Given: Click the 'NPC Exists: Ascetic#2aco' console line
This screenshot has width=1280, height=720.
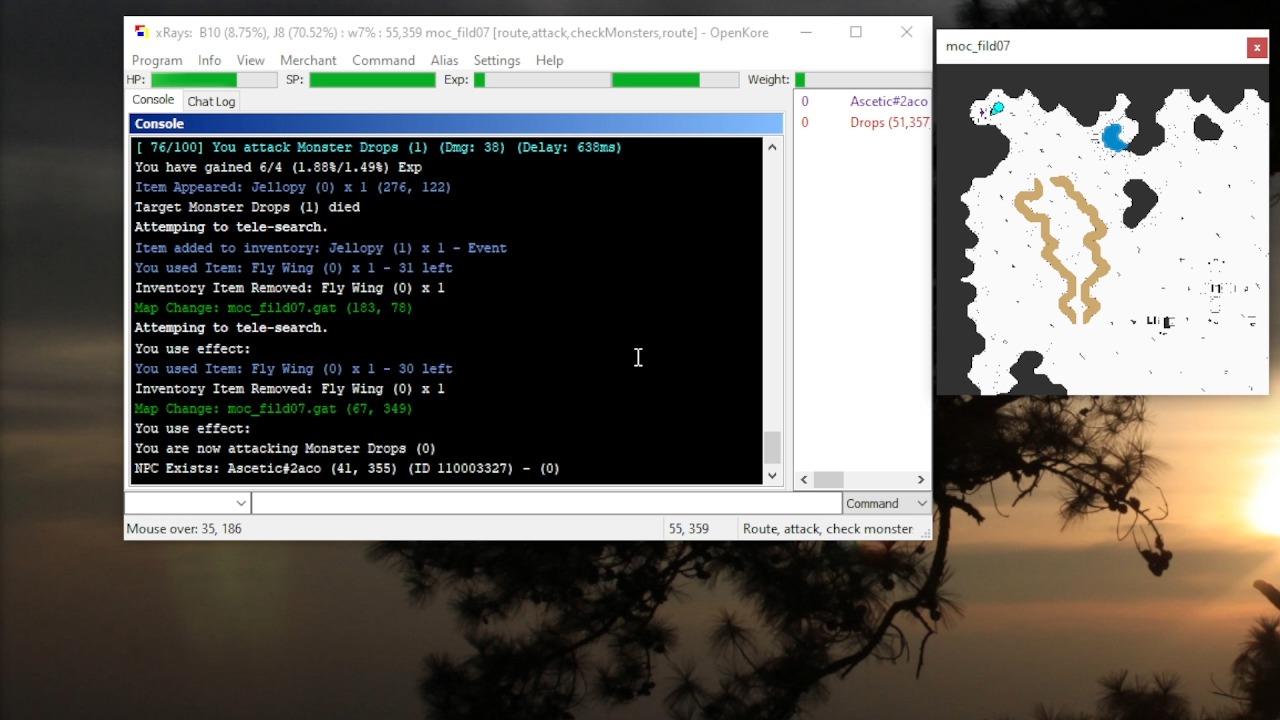Looking at the screenshot, I should tap(347, 468).
